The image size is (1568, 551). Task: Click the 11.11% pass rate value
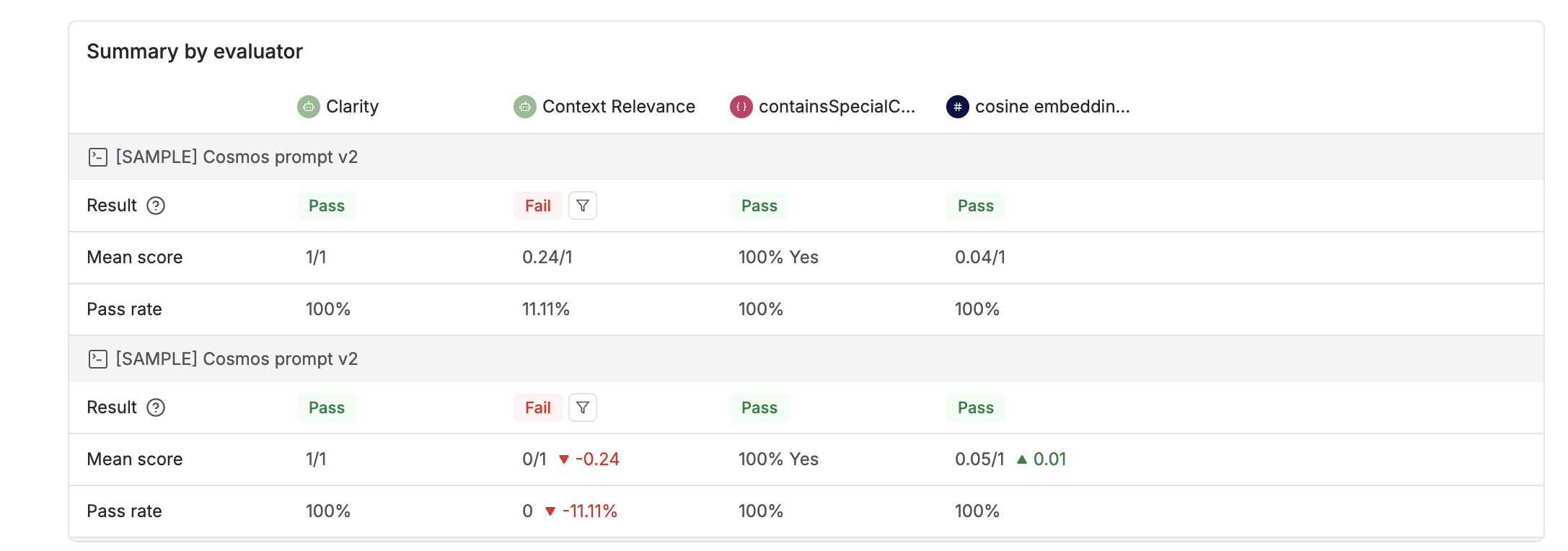(546, 309)
